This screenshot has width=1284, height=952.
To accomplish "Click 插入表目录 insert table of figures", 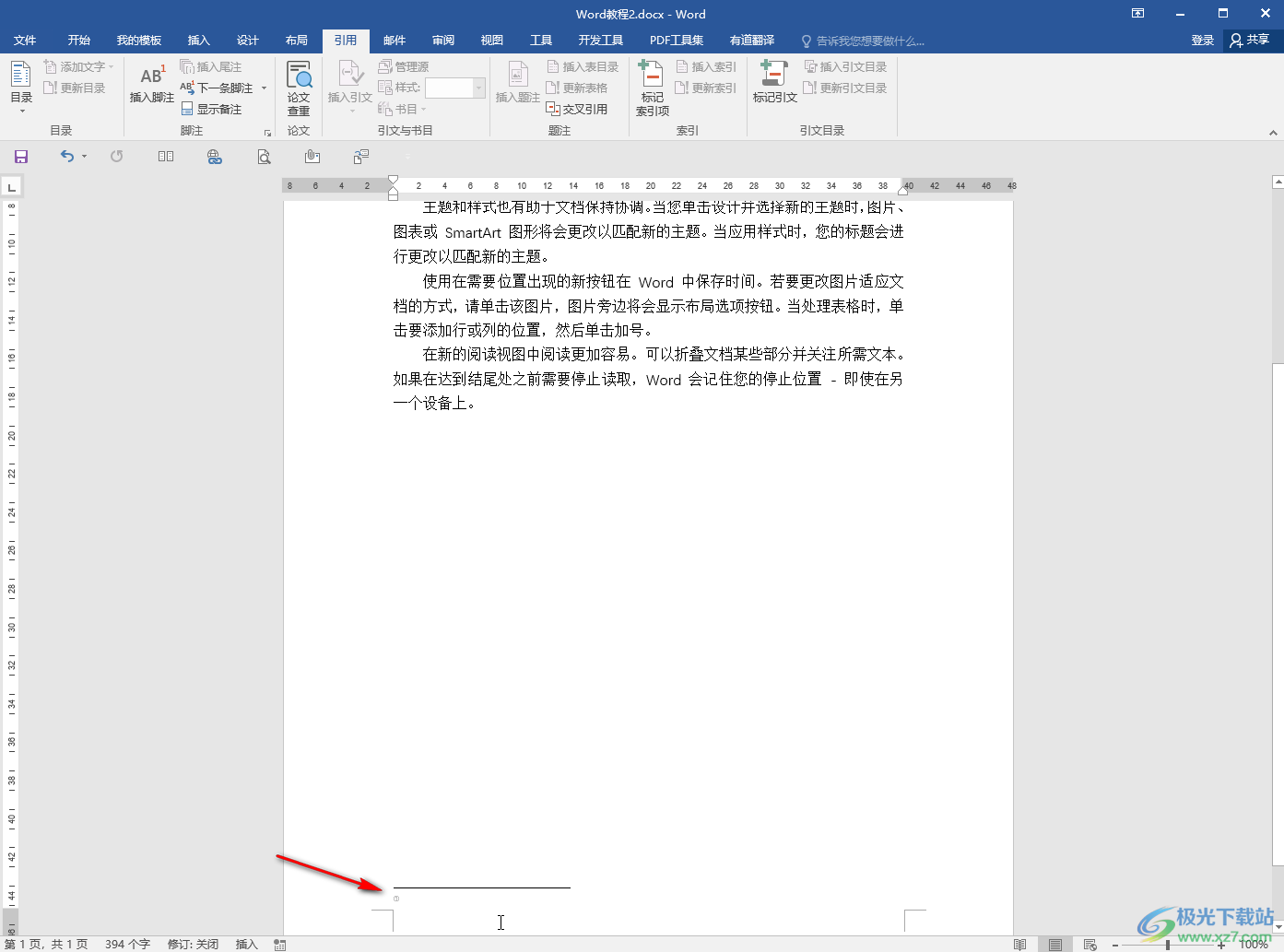I will click(x=583, y=66).
